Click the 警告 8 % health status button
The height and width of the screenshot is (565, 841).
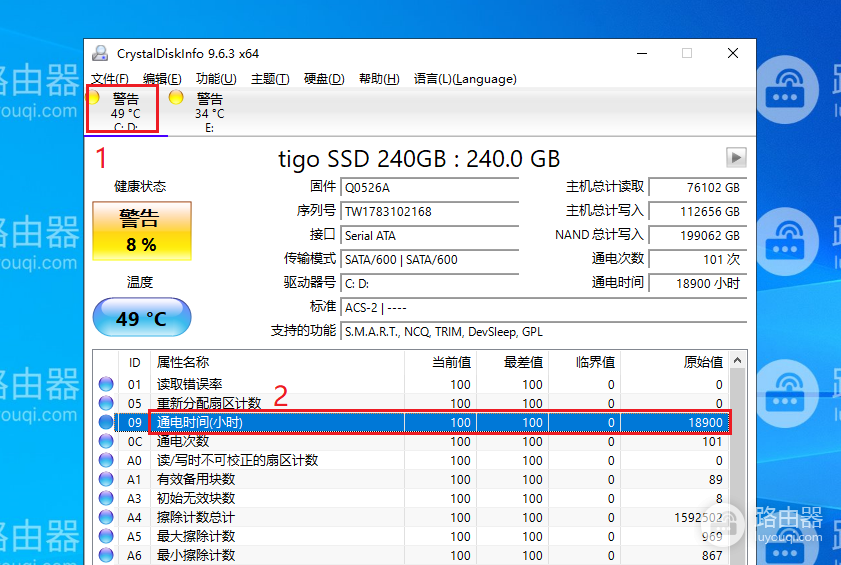pyautogui.click(x=142, y=231)
